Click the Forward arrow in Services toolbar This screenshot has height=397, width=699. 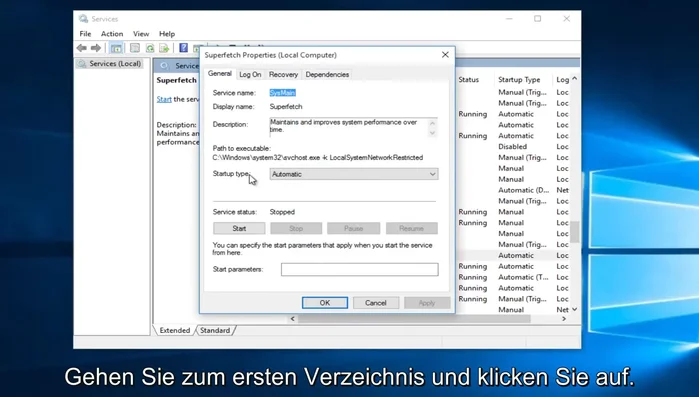[x=96, y=48]
